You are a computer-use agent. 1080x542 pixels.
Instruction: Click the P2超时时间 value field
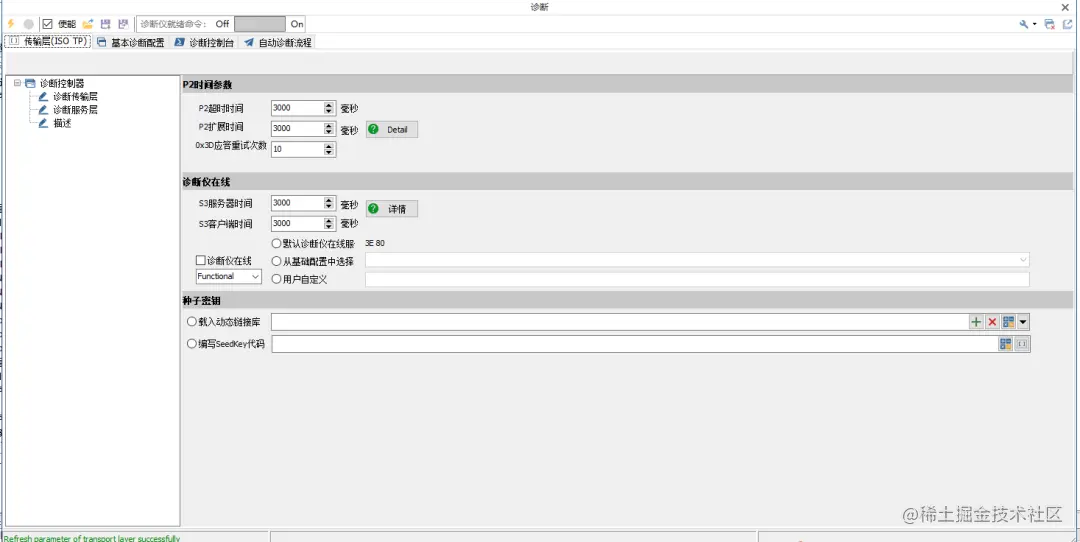tap(297, 108)
